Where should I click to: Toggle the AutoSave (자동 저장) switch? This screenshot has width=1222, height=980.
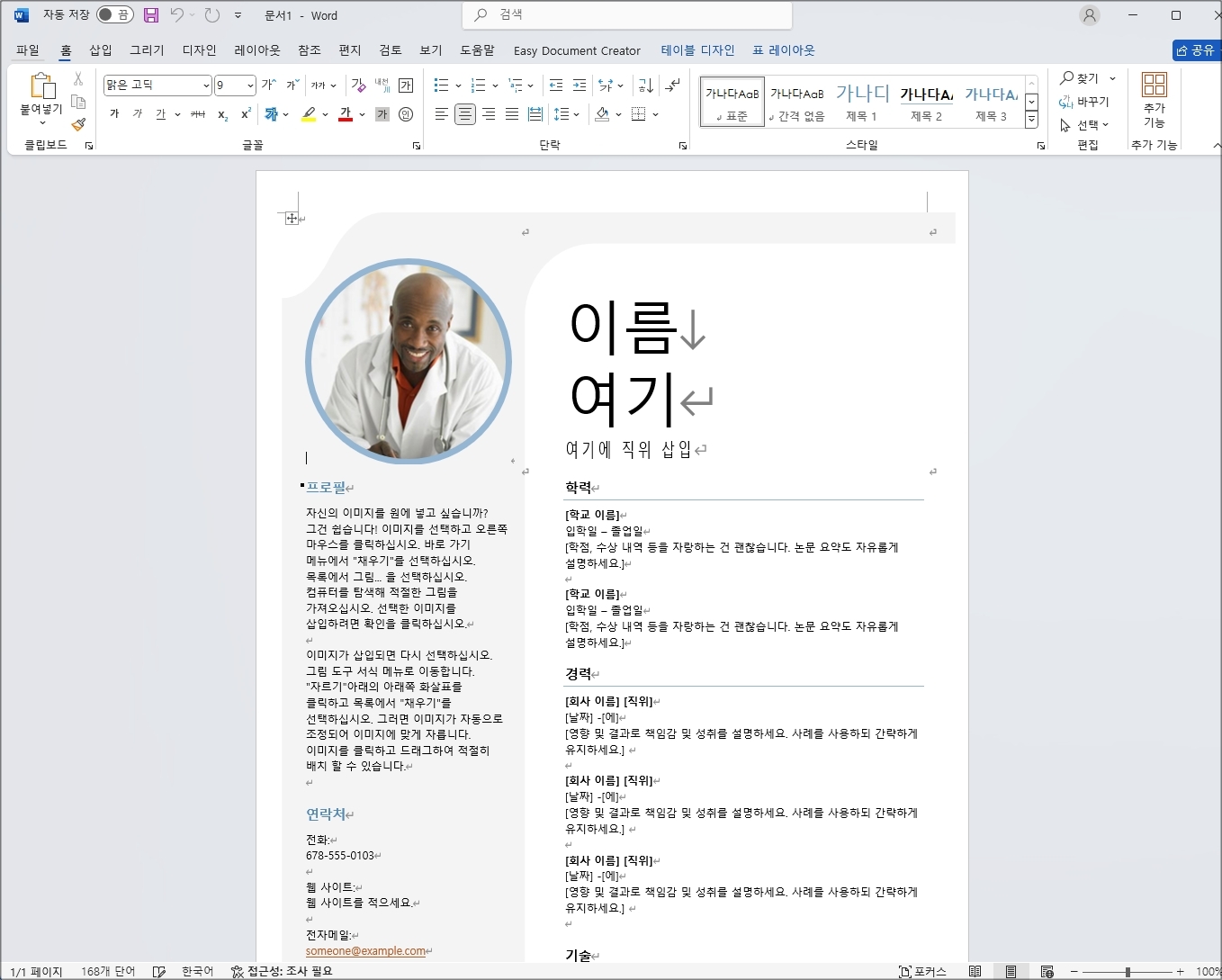click(x=114, y=15)
